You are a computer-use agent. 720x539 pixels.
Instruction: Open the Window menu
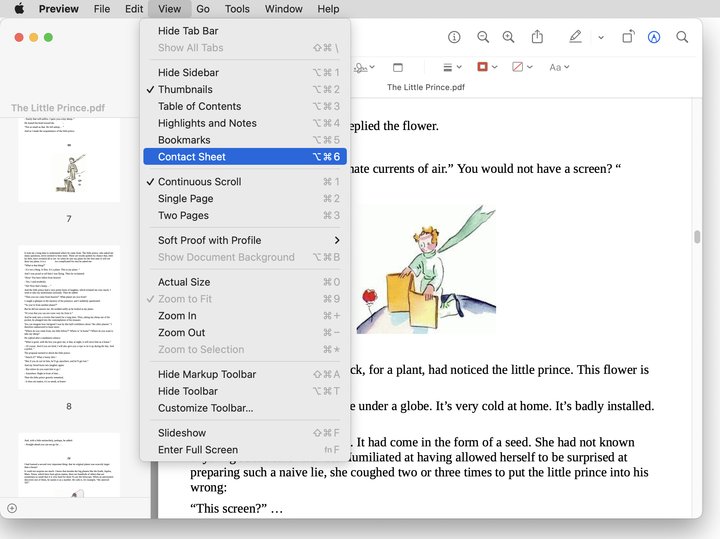(x=283, y=9)
